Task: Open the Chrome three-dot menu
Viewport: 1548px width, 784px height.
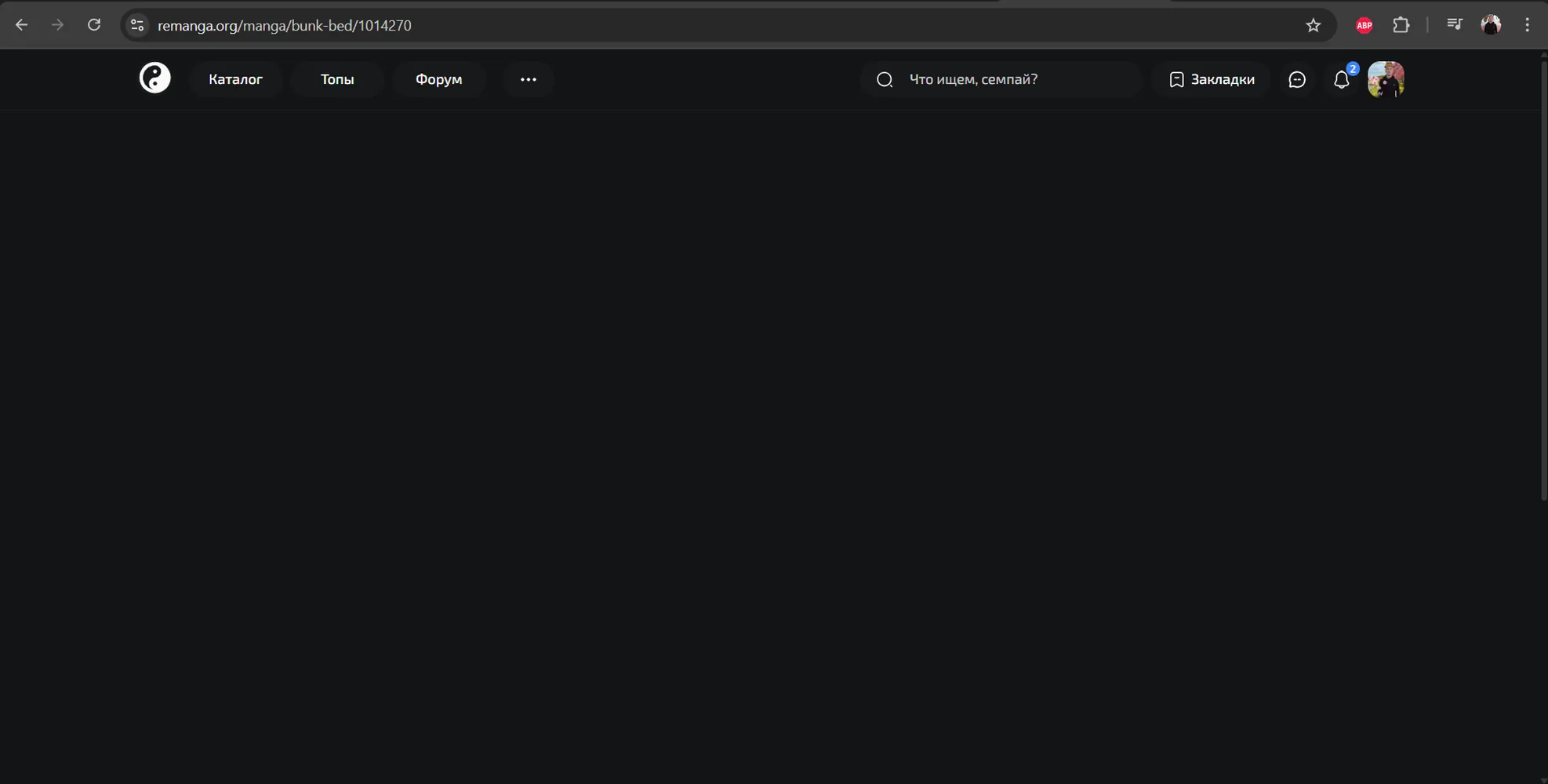Action: pos(1528,25)
